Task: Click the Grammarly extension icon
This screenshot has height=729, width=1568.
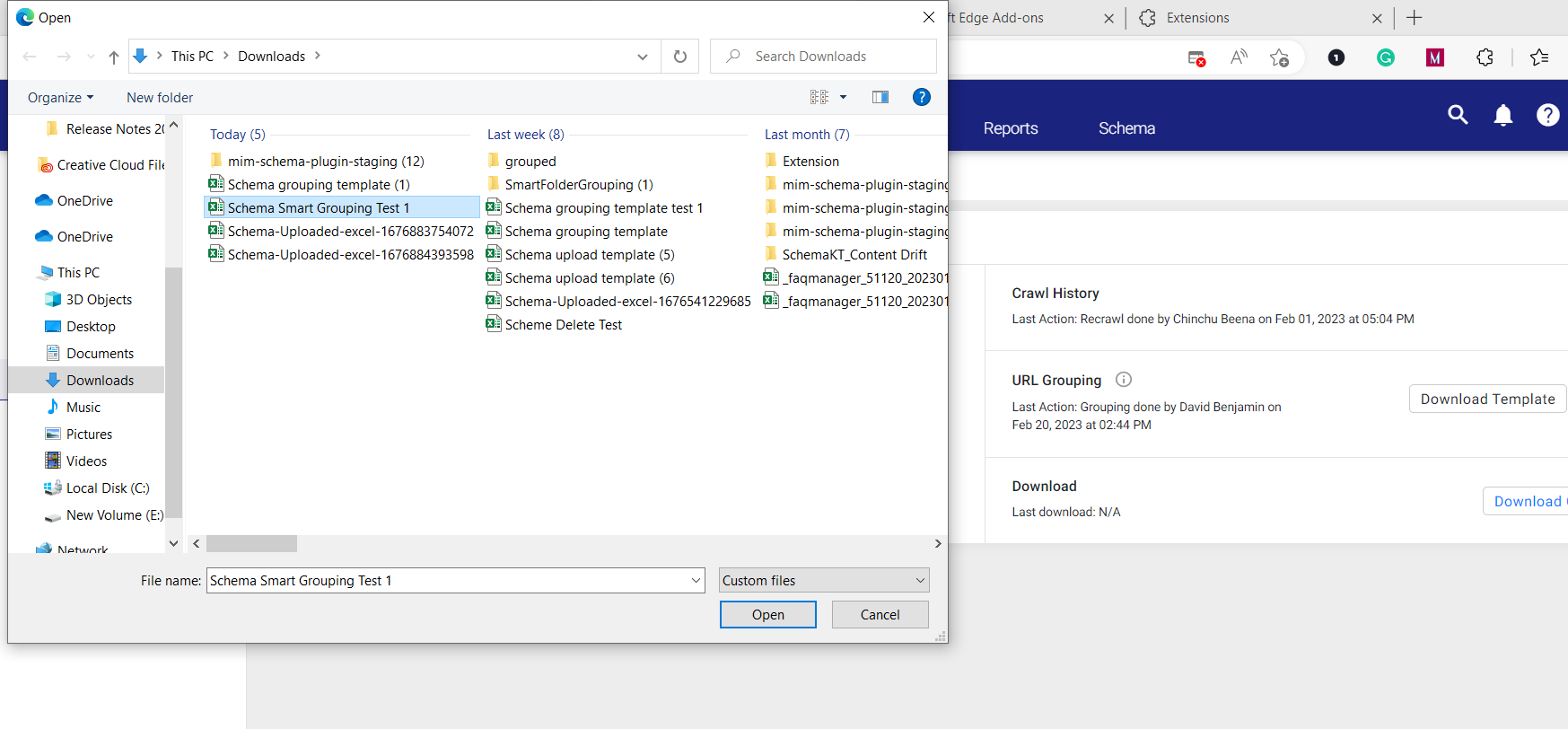Action: pos(1386,57)
